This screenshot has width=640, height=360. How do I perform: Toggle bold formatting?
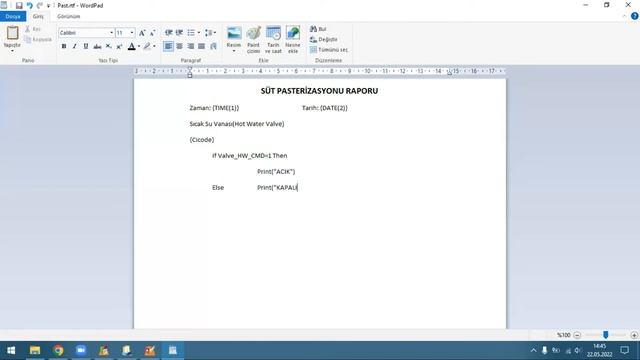[x=64, y=47]
